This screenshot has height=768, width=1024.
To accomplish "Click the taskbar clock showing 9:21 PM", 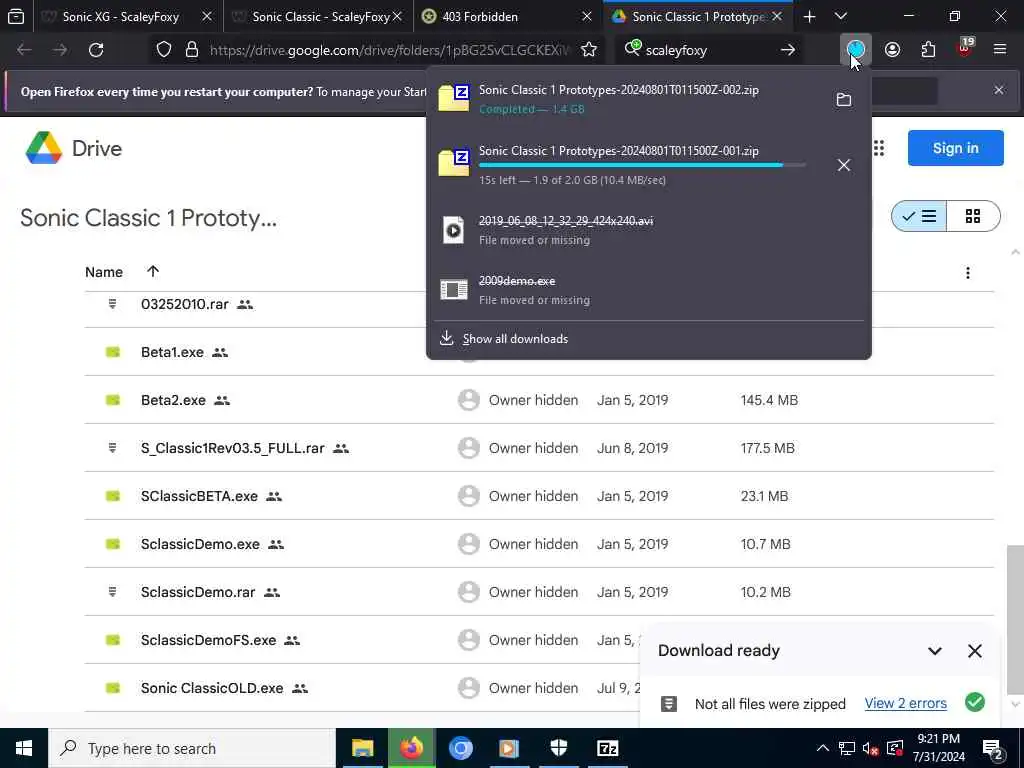I will [x=938, y=748].
